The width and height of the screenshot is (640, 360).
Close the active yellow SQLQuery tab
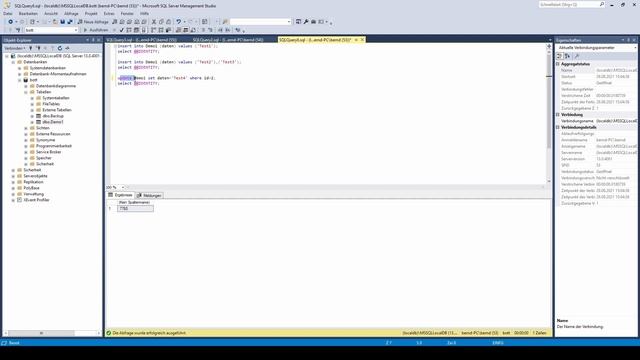tap(362, 40)
